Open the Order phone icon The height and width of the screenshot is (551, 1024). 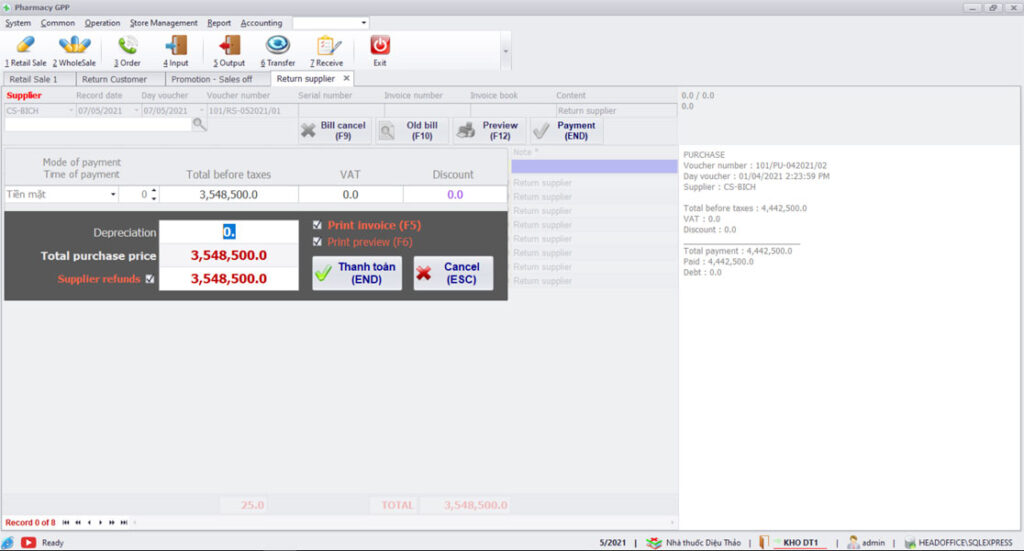pyautogui.click(x=127, y=46)
